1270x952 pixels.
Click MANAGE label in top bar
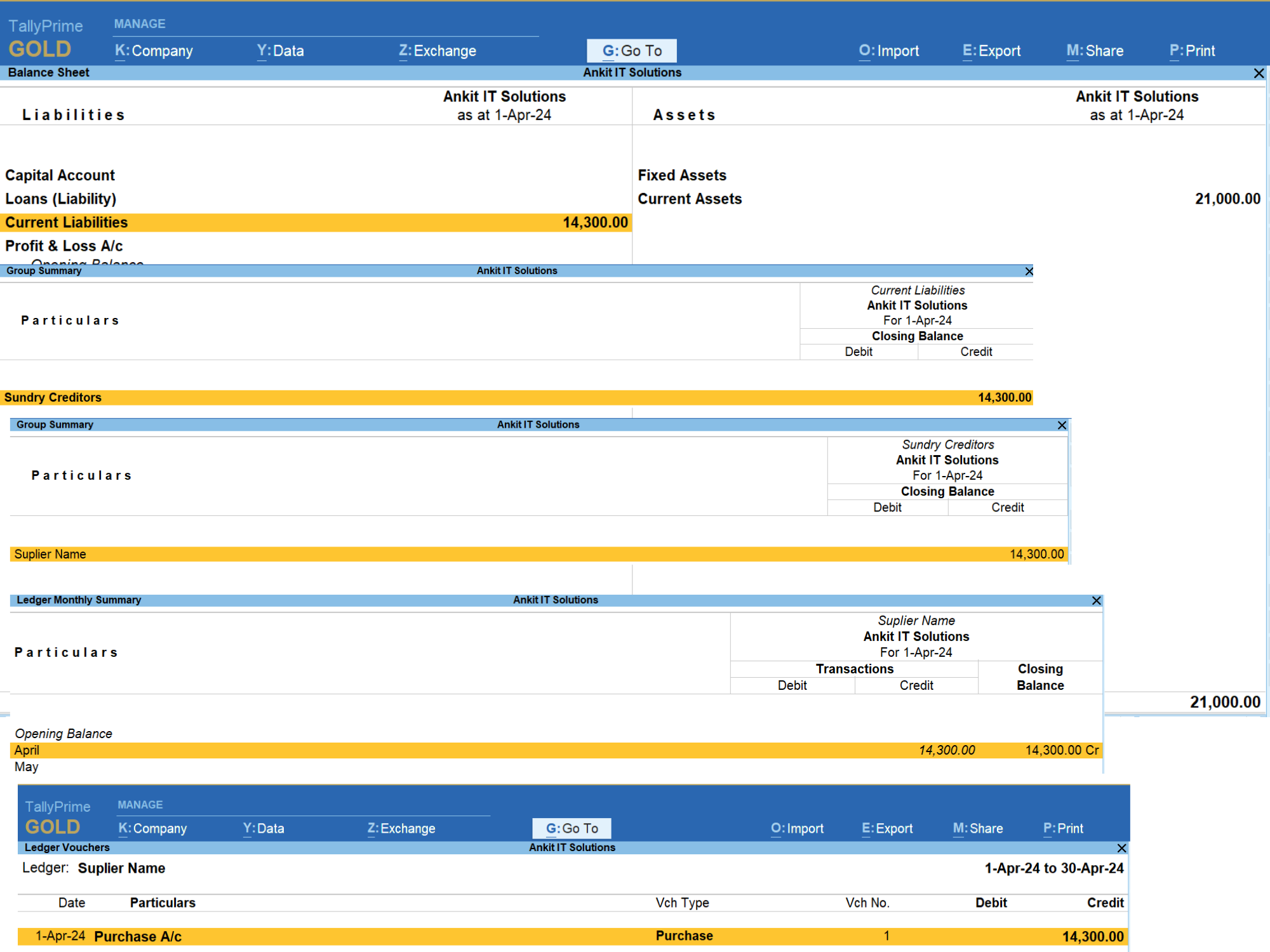point(140,24)
